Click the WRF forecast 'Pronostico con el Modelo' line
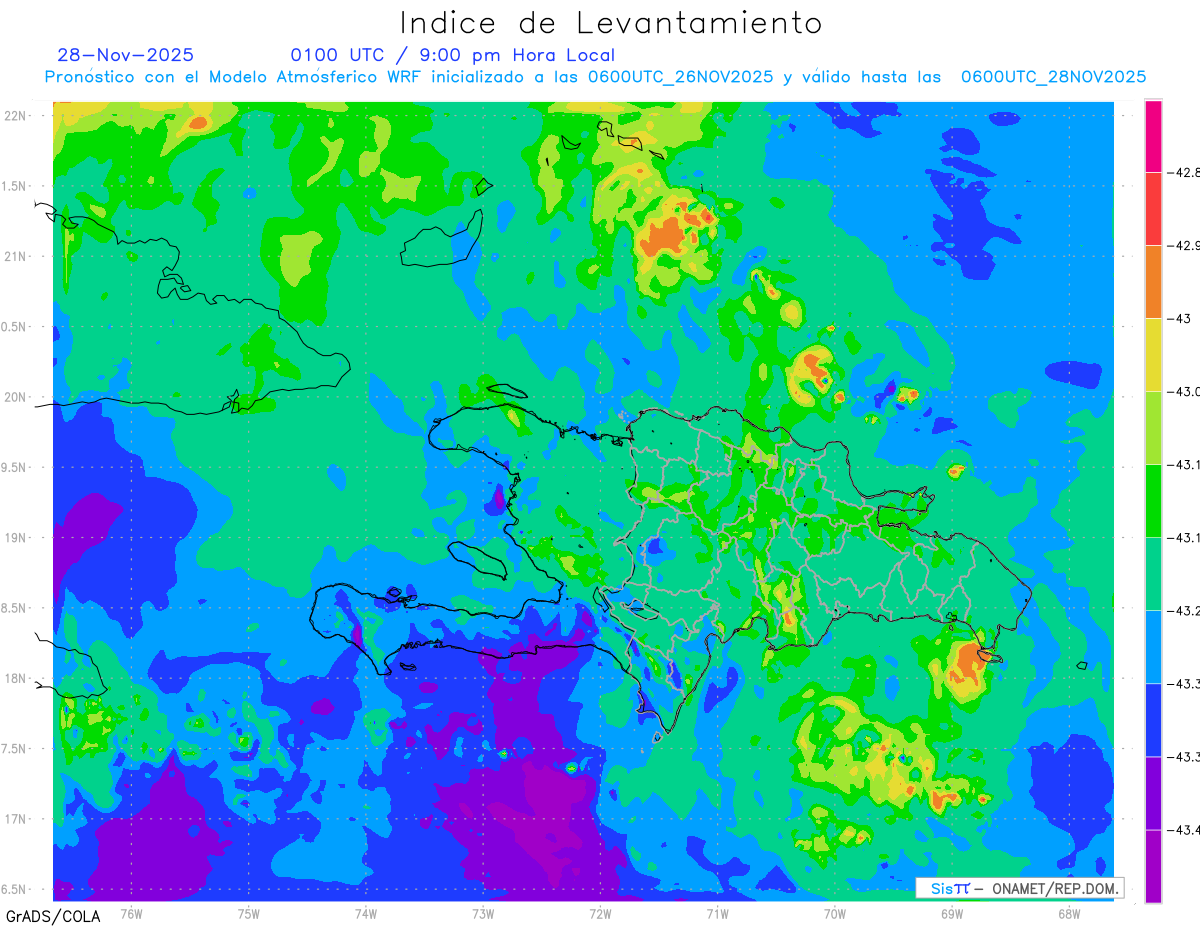The width and height of the screenshot is (1200, 927). click(x=595, y=77)
